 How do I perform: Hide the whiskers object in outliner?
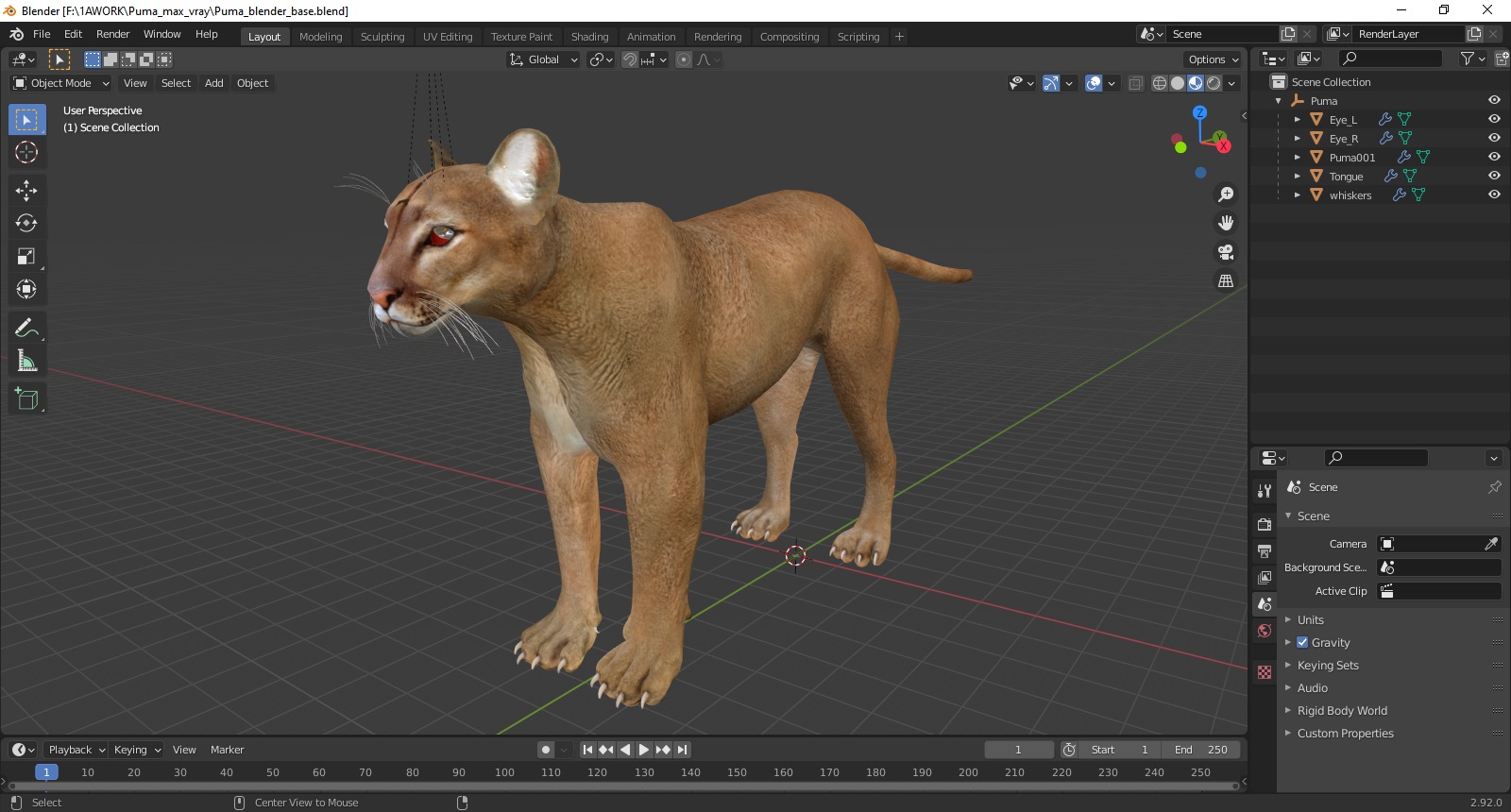pyautogui.click(x=1494, y=195)
